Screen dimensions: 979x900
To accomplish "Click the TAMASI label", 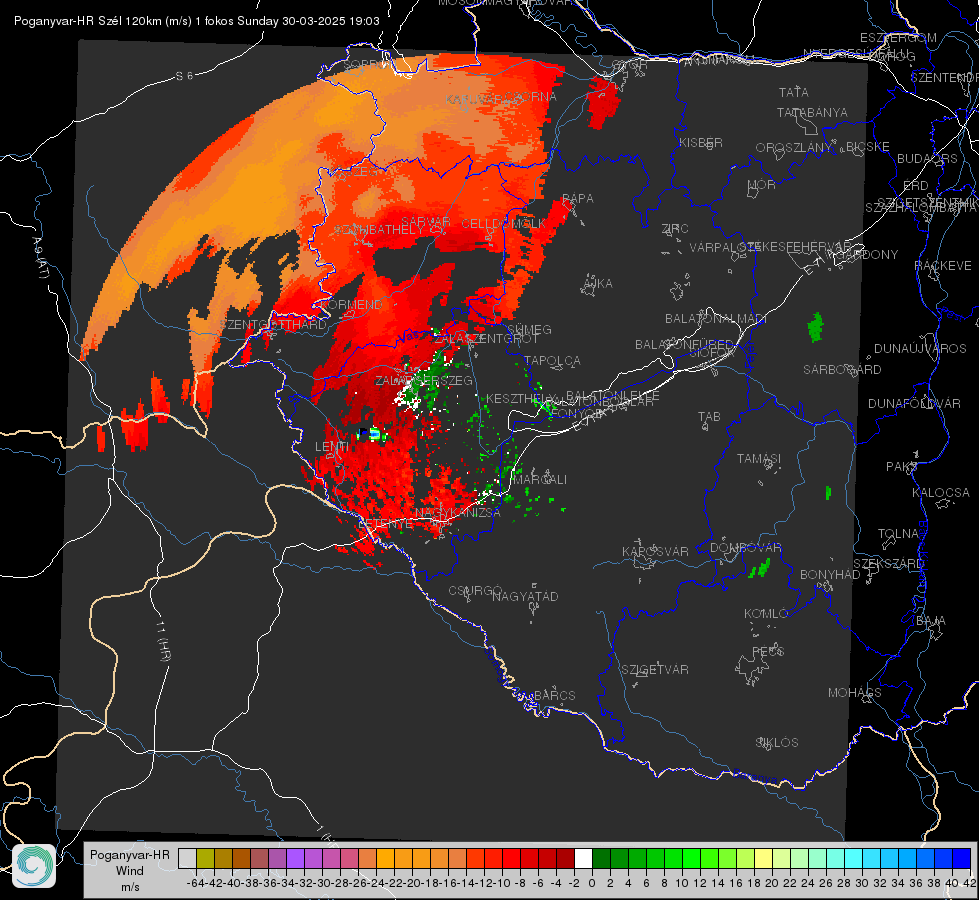I will [x=759, y=458].
